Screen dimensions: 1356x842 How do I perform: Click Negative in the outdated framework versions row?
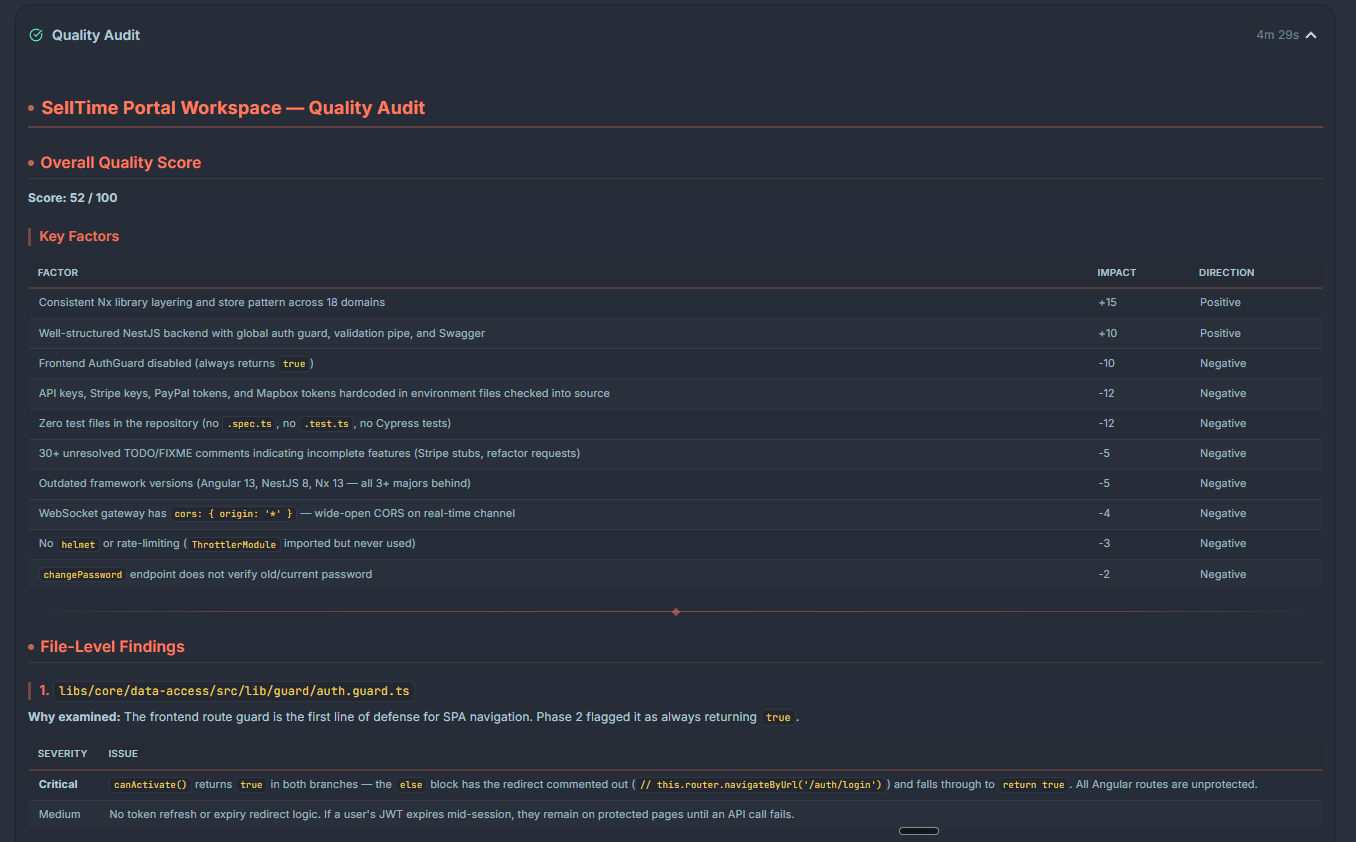1223,483
